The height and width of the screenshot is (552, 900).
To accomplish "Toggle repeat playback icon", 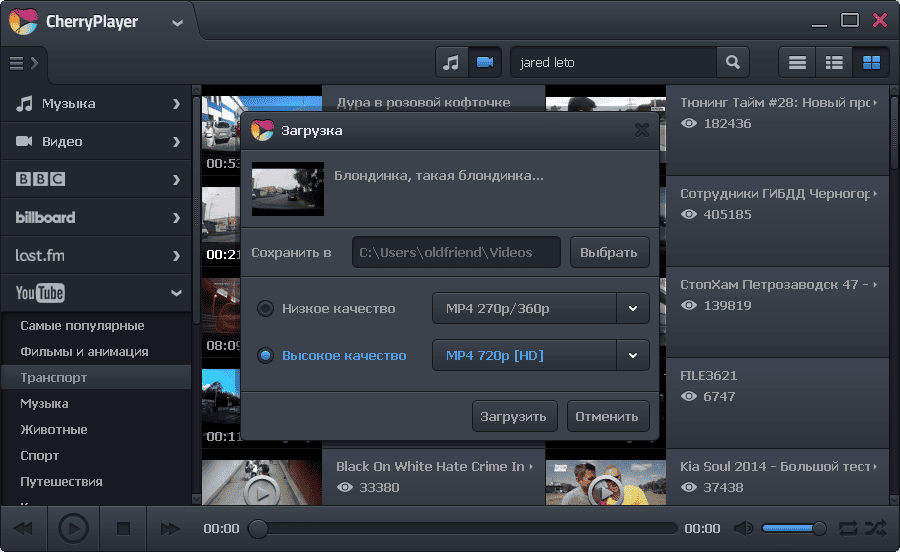I will [x=848, y=528].
